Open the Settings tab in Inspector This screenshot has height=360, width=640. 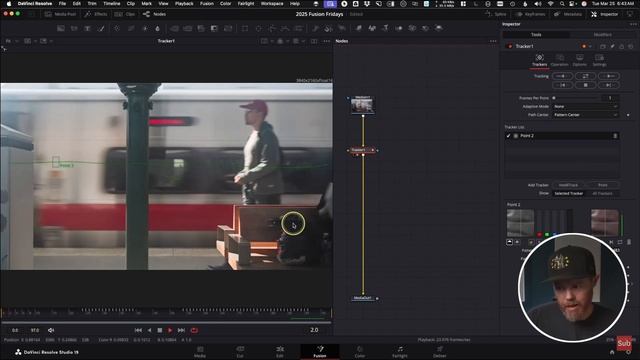[599, 60]
